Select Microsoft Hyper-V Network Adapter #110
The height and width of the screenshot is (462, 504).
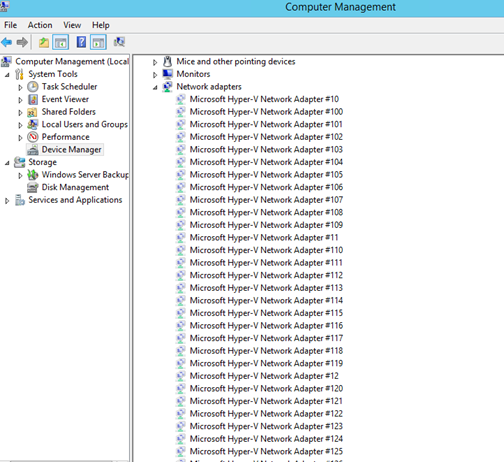coord(266,250)
